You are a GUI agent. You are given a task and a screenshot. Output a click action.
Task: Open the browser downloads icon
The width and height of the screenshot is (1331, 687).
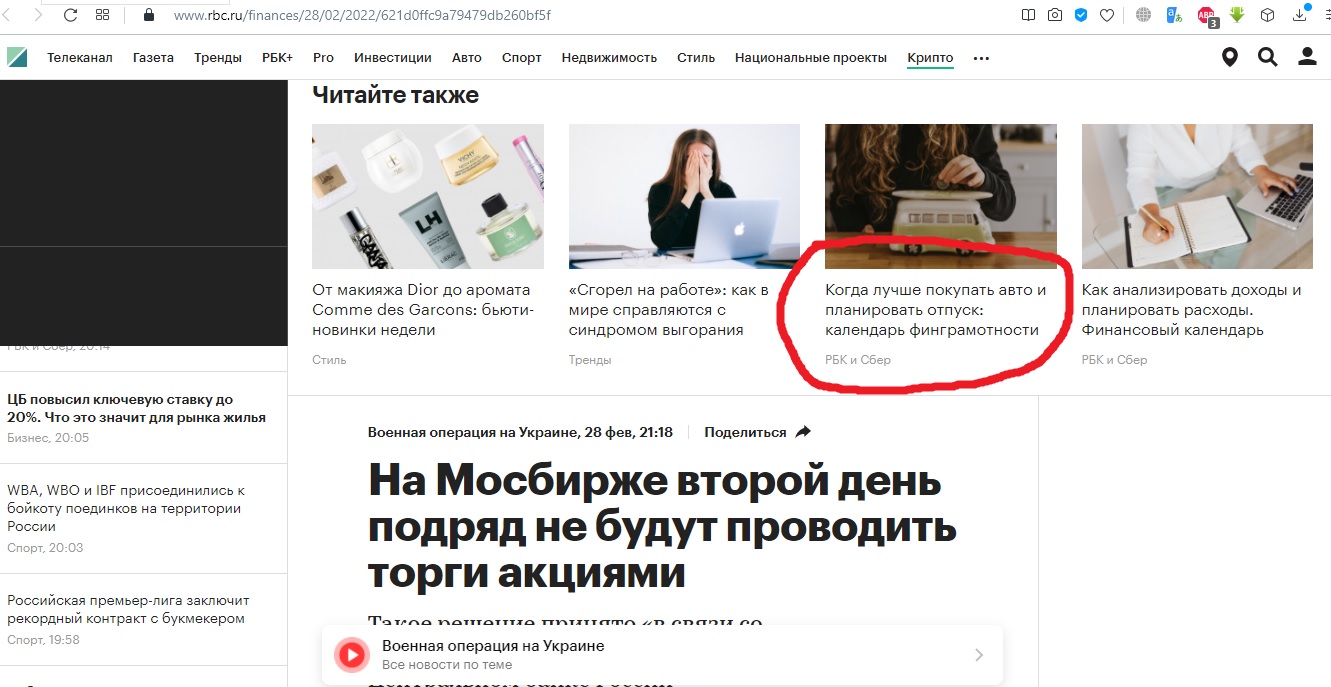point(1301,15)
